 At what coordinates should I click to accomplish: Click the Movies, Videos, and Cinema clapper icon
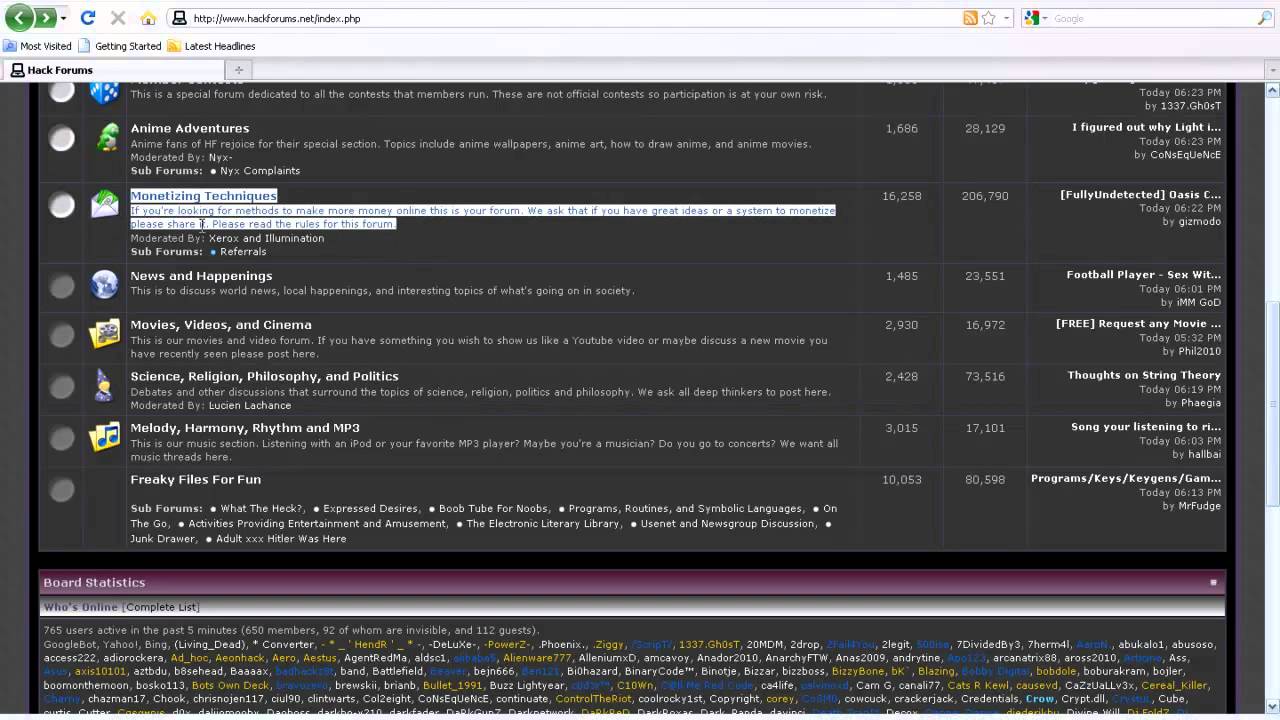[x=105, y=333]
